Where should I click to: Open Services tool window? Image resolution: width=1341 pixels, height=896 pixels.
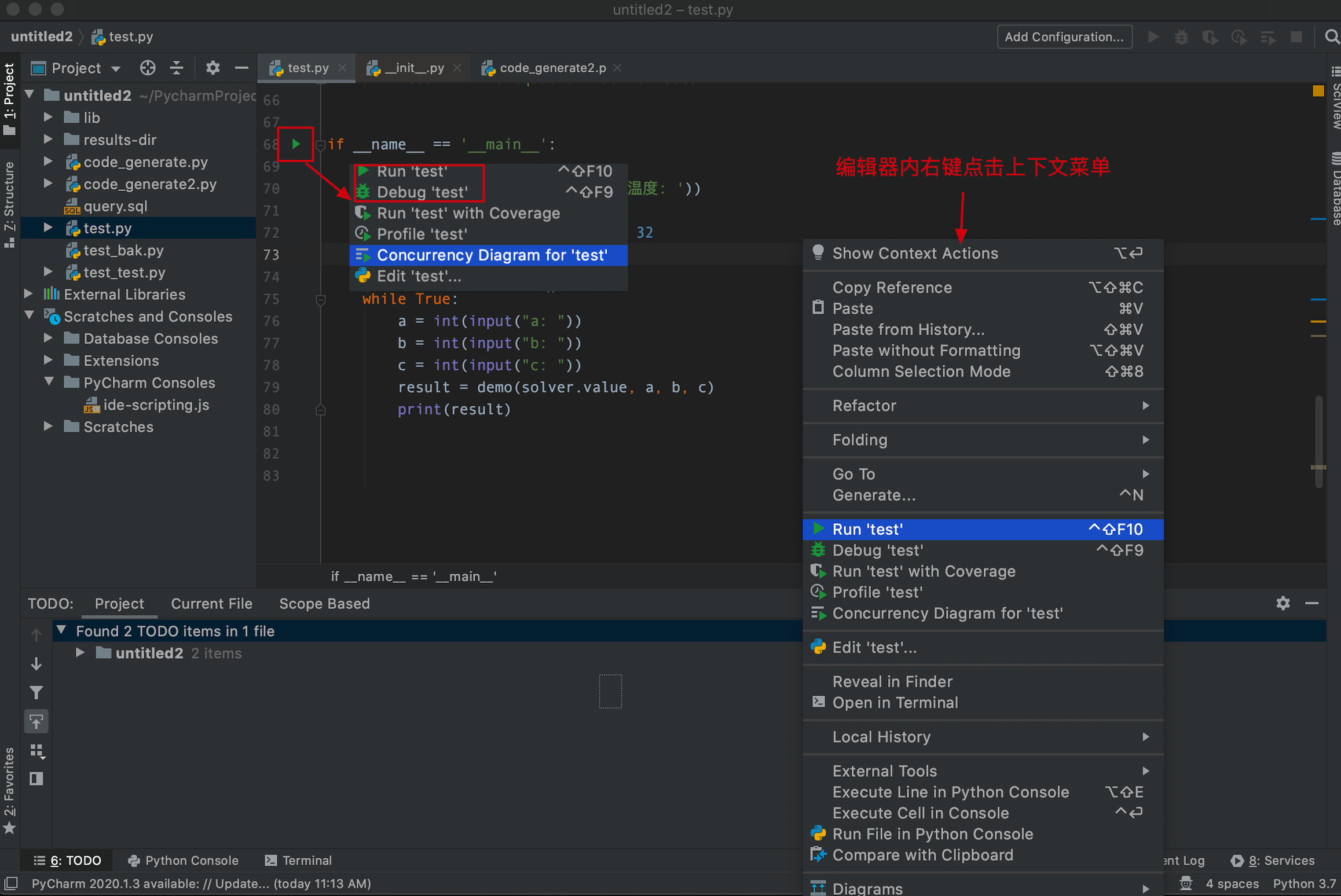(x=1273, y=861)
